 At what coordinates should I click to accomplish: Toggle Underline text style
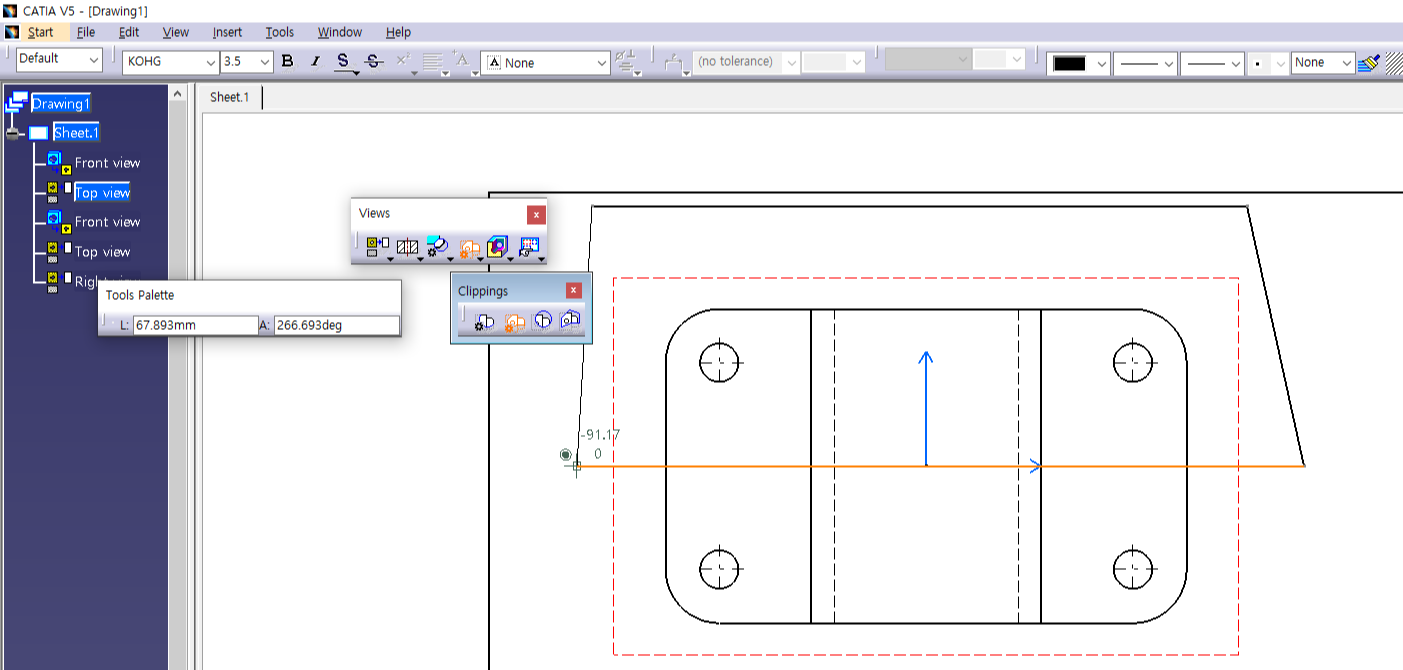(x=343, y=62)
